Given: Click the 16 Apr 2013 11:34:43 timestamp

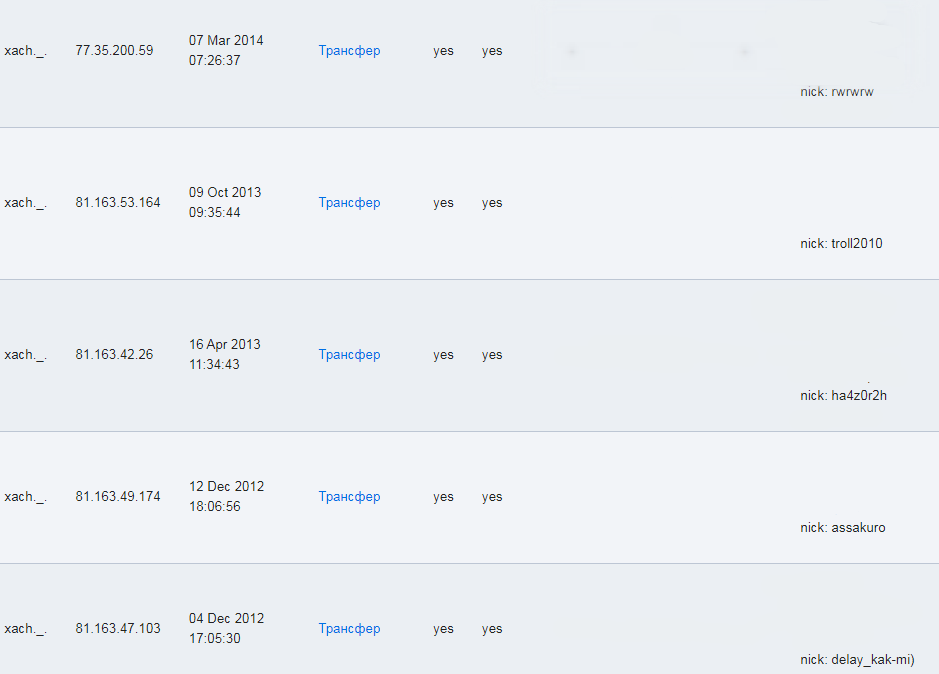Looking at the screenshot, I should tap(224, 355).
